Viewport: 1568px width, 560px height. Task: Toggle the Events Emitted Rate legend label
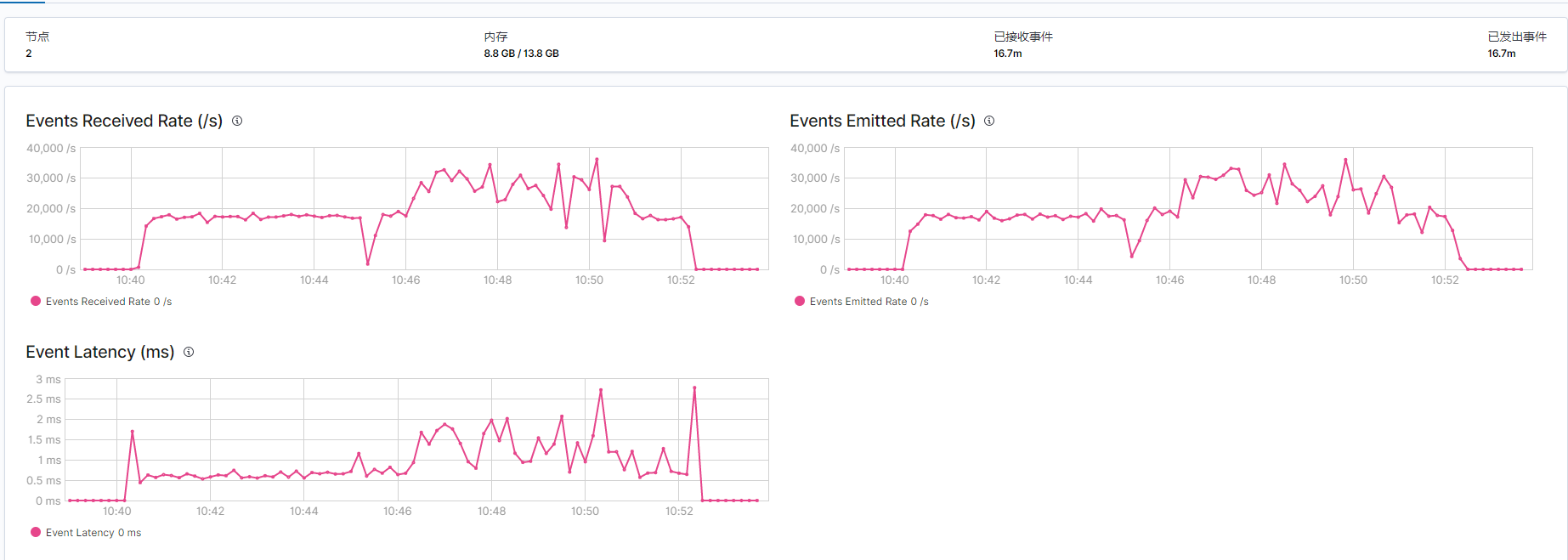pyautogui.click(x=869, y=302)
